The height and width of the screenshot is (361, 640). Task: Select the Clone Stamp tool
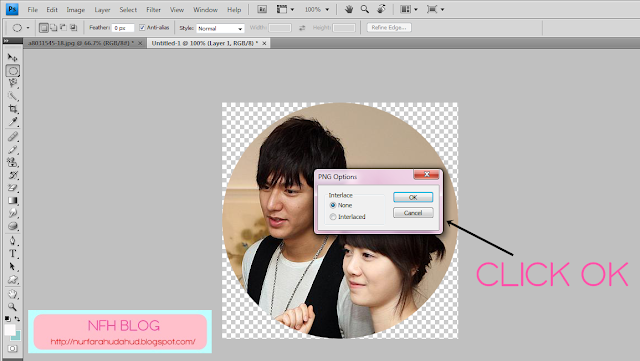tap(13, 162)
